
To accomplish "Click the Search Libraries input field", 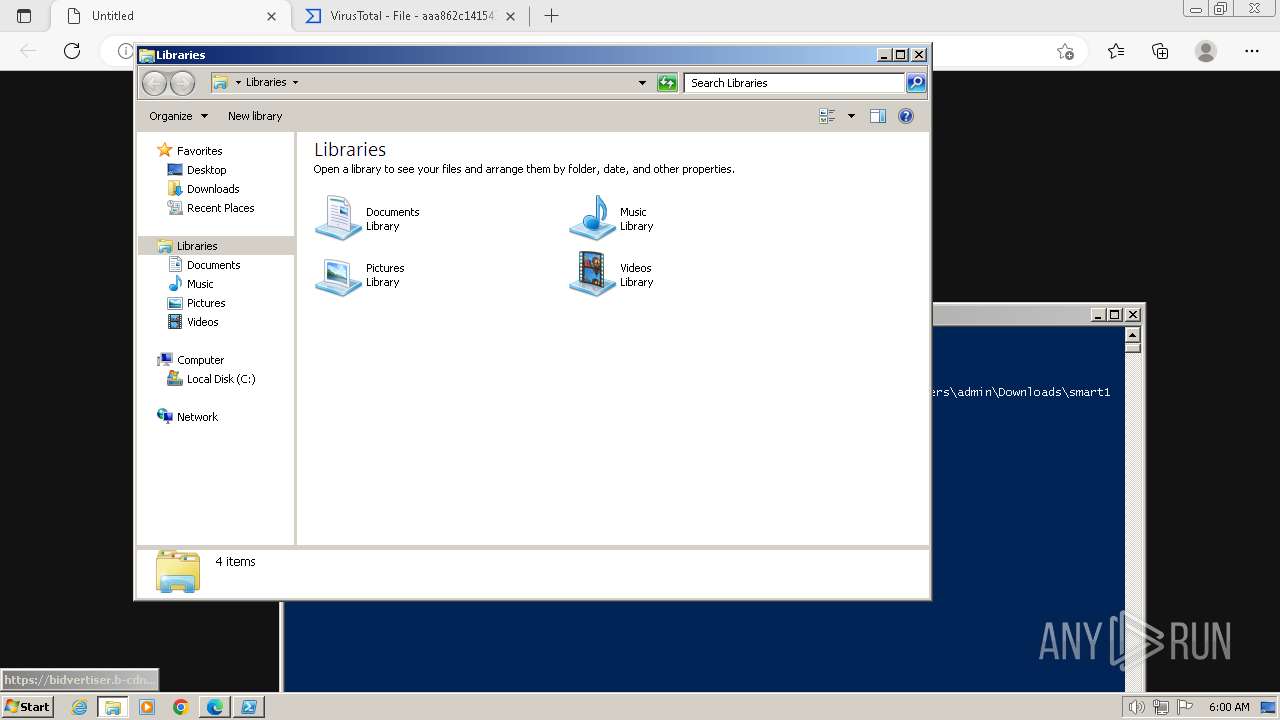I will [x=795, y=83].
